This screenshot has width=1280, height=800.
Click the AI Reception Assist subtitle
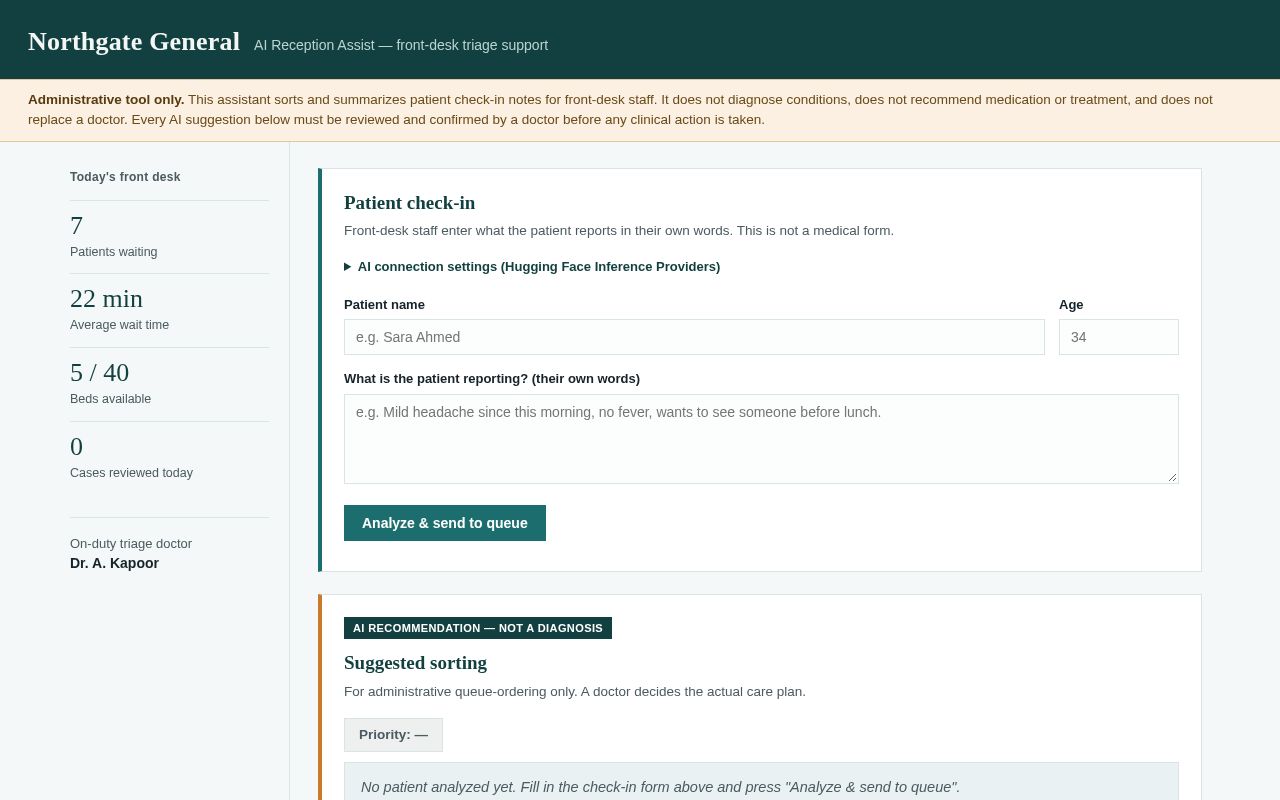[401, 45]
